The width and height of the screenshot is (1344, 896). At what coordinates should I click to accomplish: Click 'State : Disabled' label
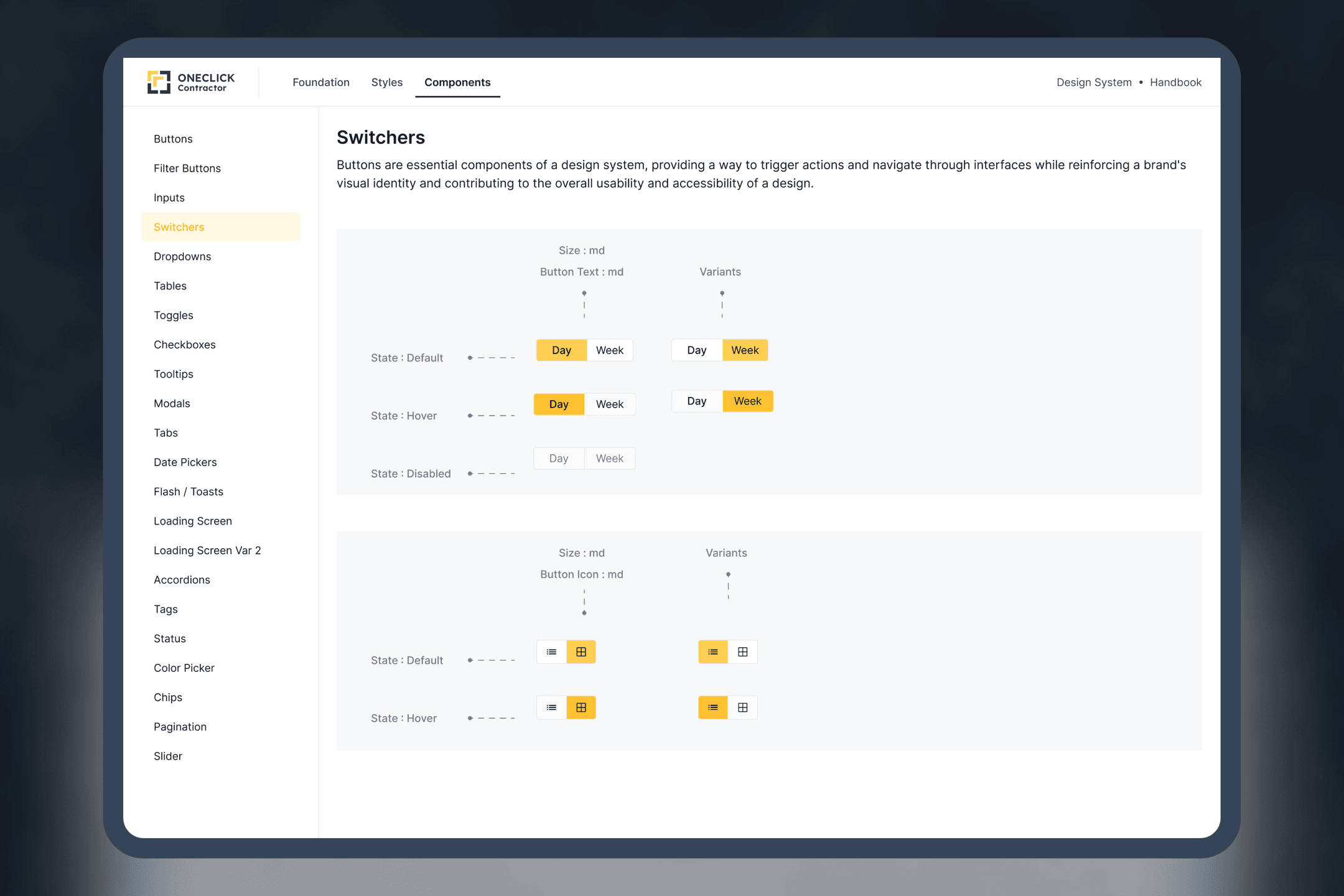point(411,474)
